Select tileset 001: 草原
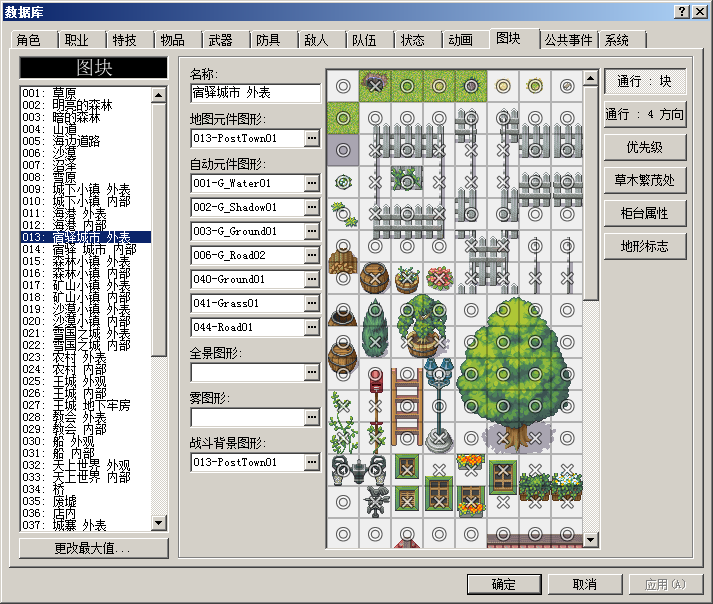713x604 pixels. 86,93
